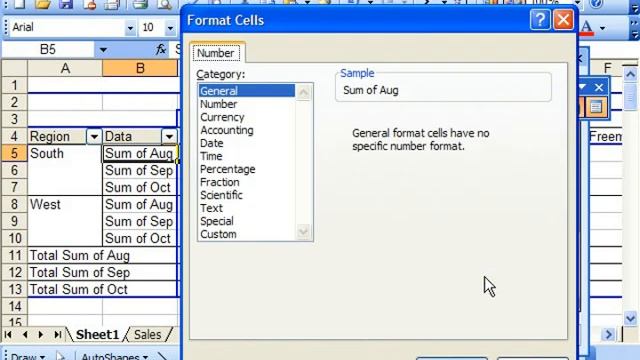Click the next sheet tab arrow
This screenshot has height=360, width=640.
[x=40, y=335]
